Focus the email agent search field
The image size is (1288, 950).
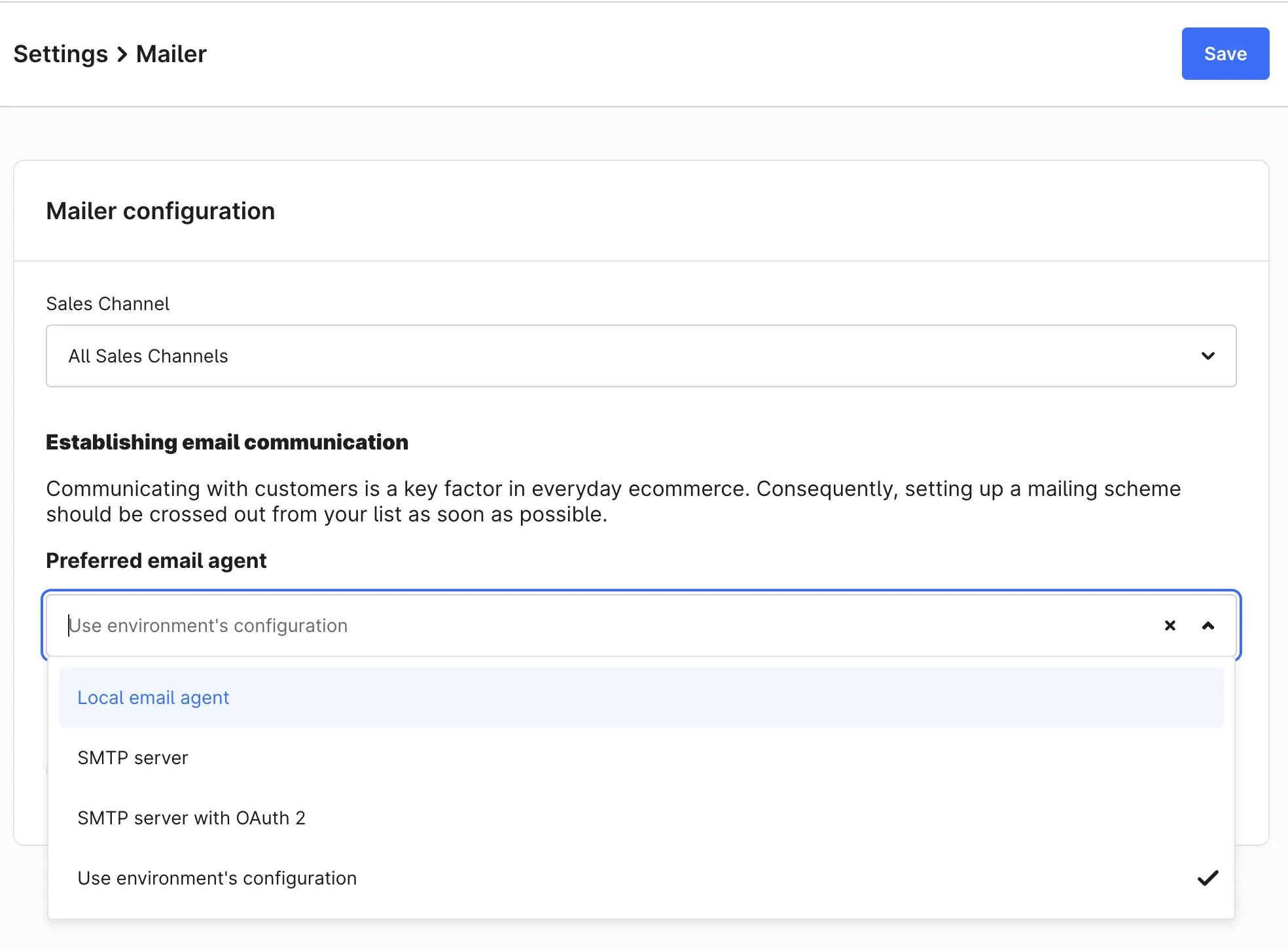589,625
